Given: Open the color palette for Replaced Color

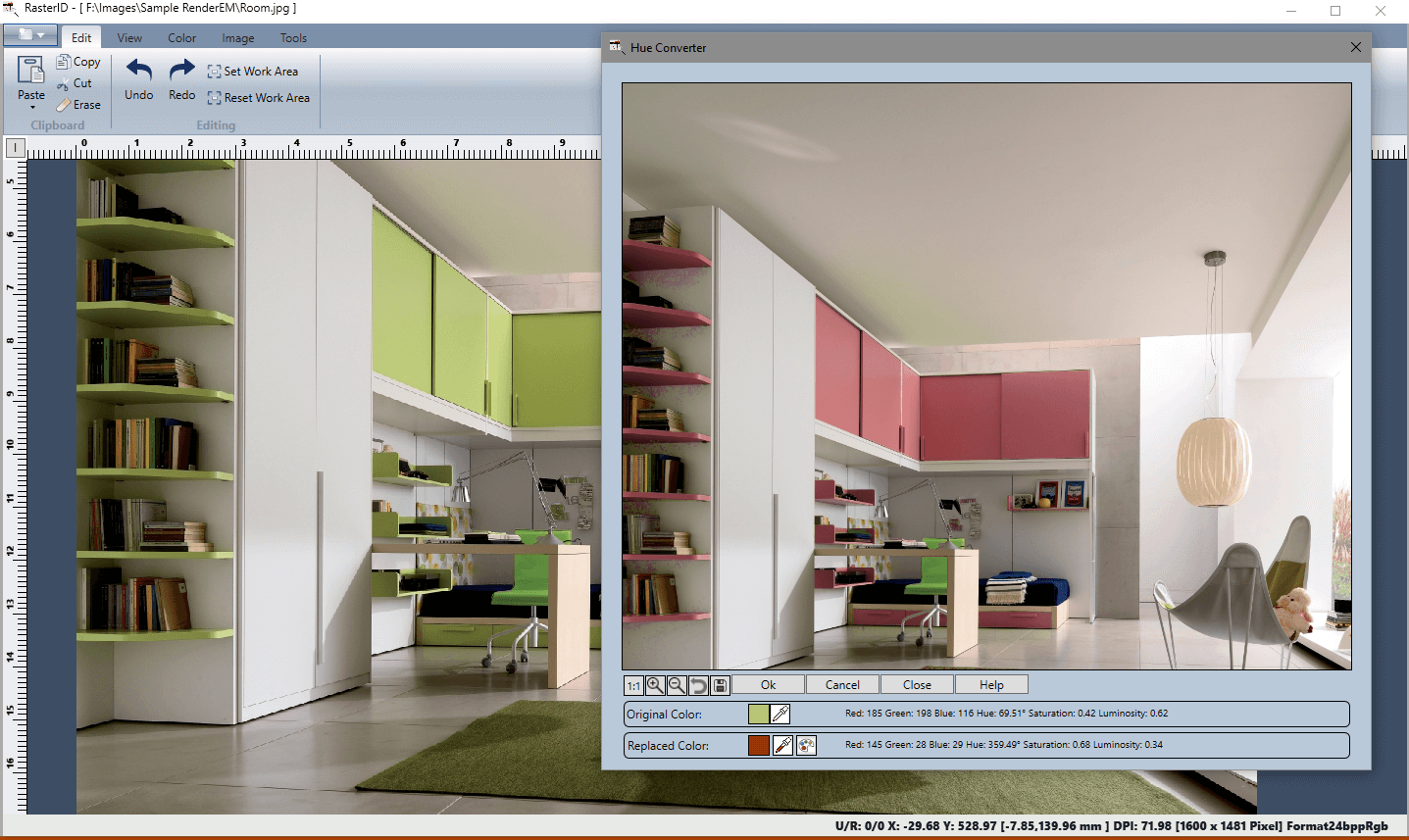Looking at the screenshot, I should coord(806,746).
